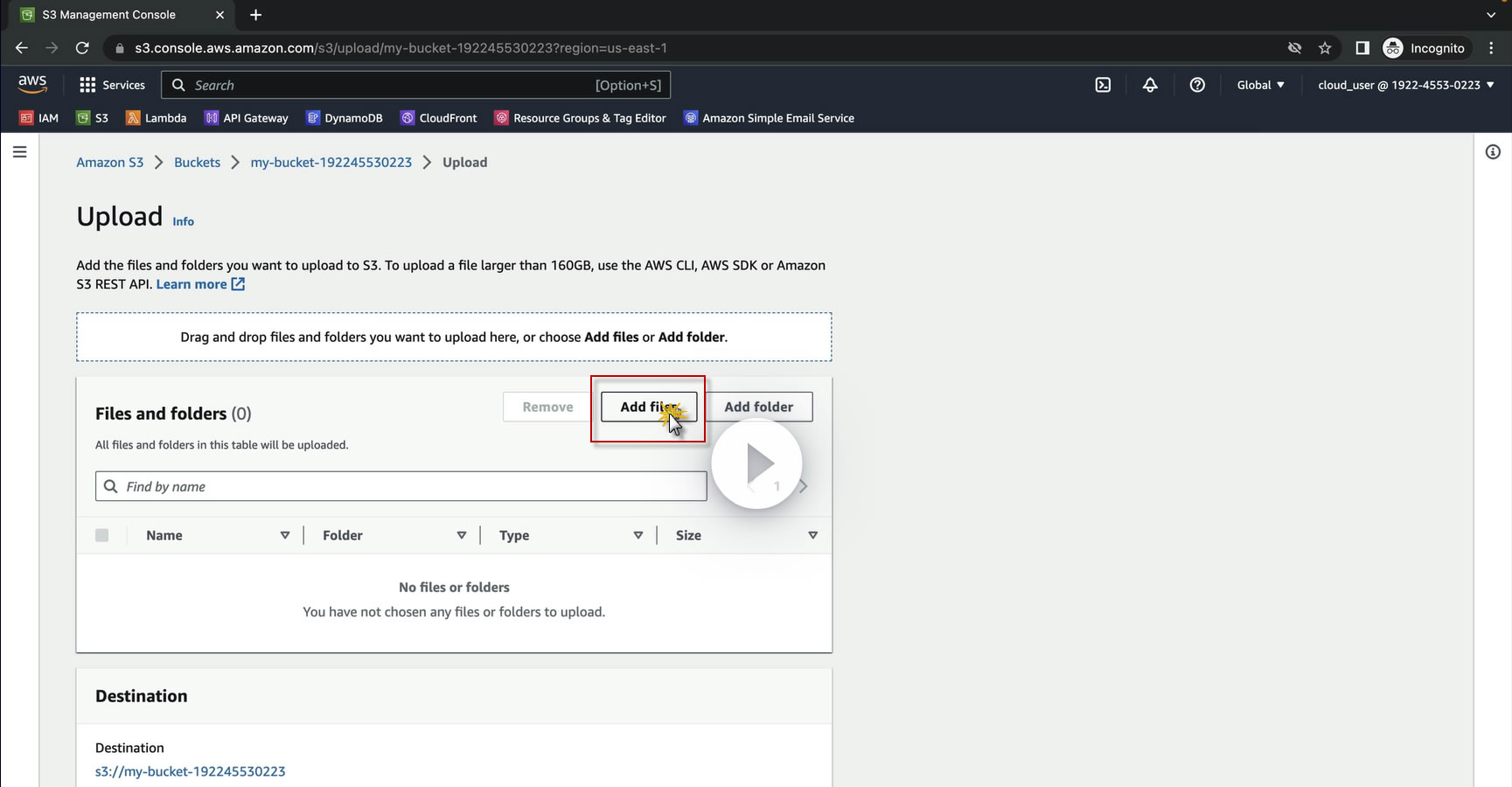Open Amazon Simple Email Service shortcut
The width and height of the screenshot is (1512, 787).
(x=770, y=118)
